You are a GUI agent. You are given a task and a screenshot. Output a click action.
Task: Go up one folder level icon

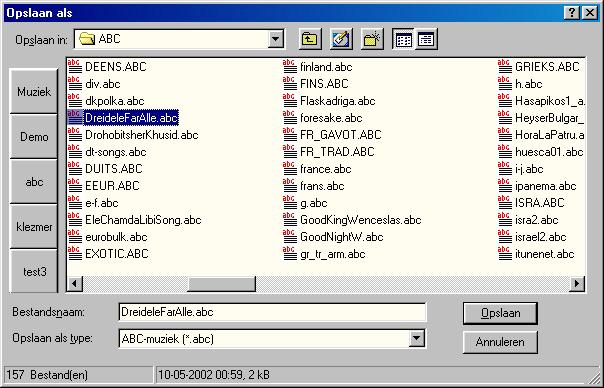[x=310, y=39]
